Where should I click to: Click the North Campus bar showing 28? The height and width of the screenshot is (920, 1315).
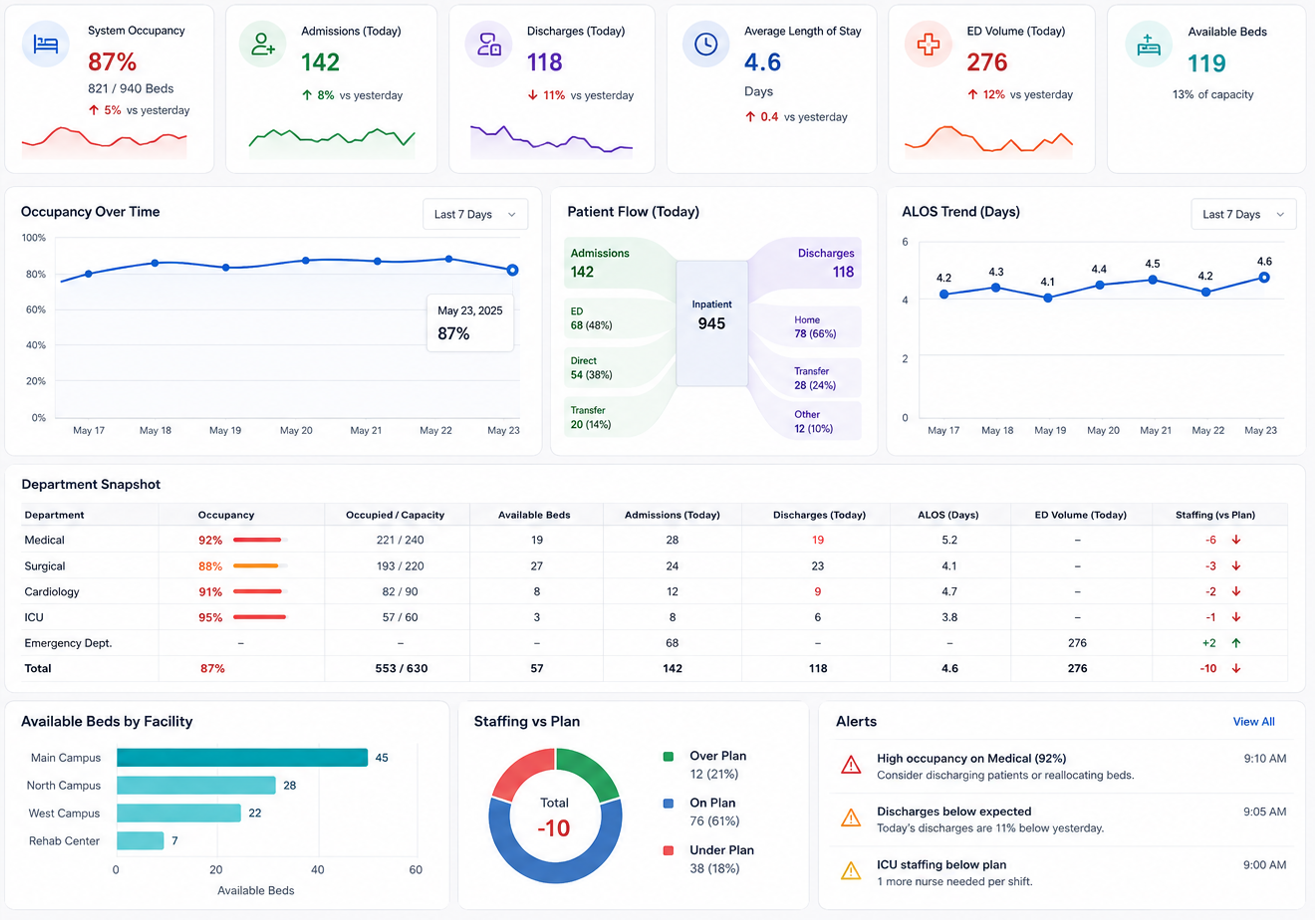[x=196, y=786]
